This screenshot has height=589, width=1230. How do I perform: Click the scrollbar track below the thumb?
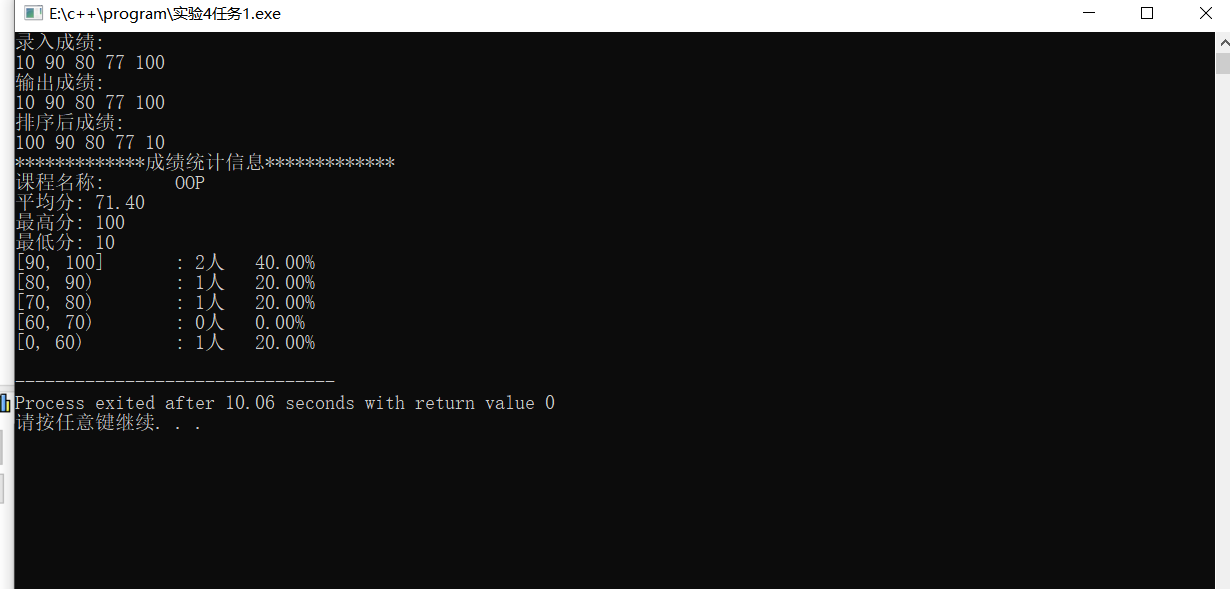[x=1222, y=330]
